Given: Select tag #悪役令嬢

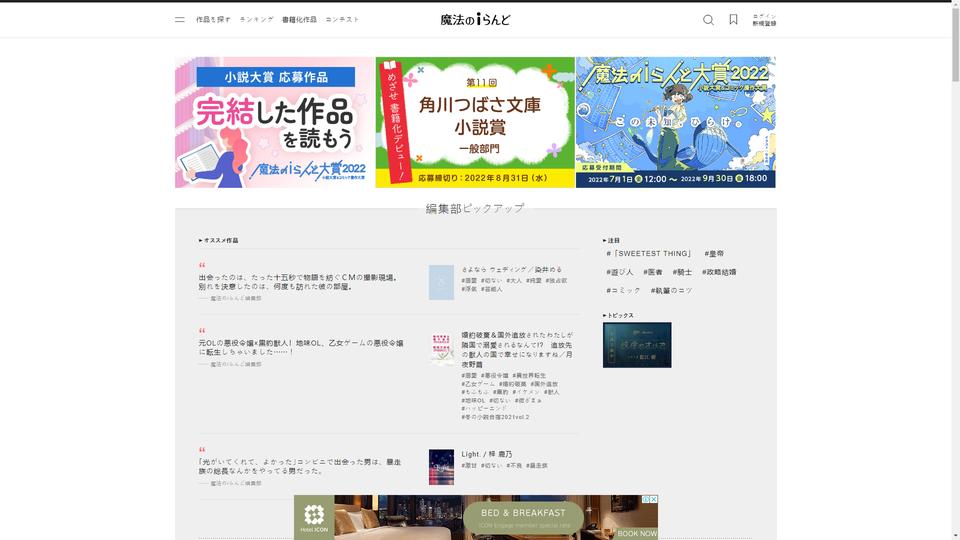Looking at the screenshot, I should [x=495, y=375].
